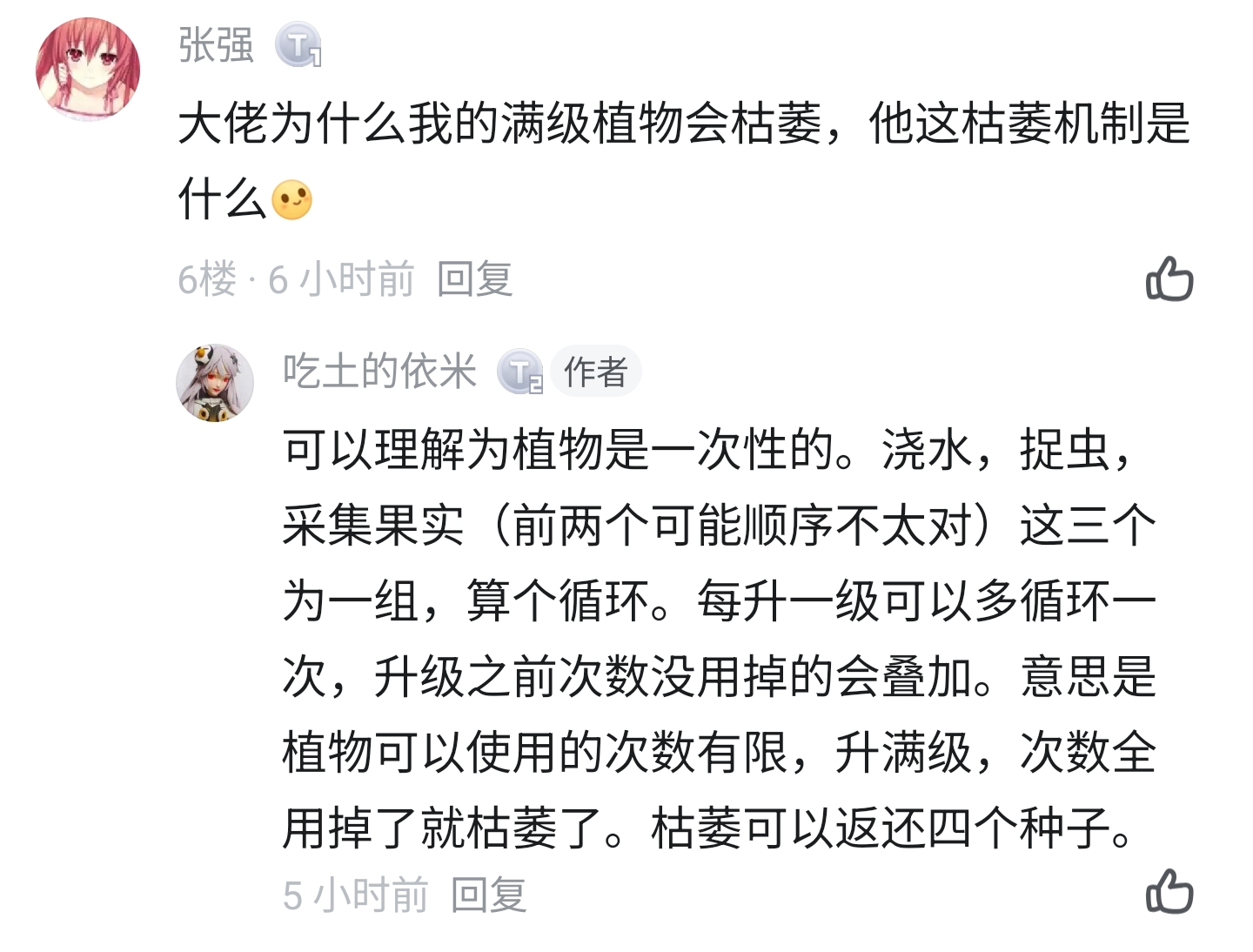Click the 5 小时前 timestamp
This screenshot has width=1253, height=952.
355,895
